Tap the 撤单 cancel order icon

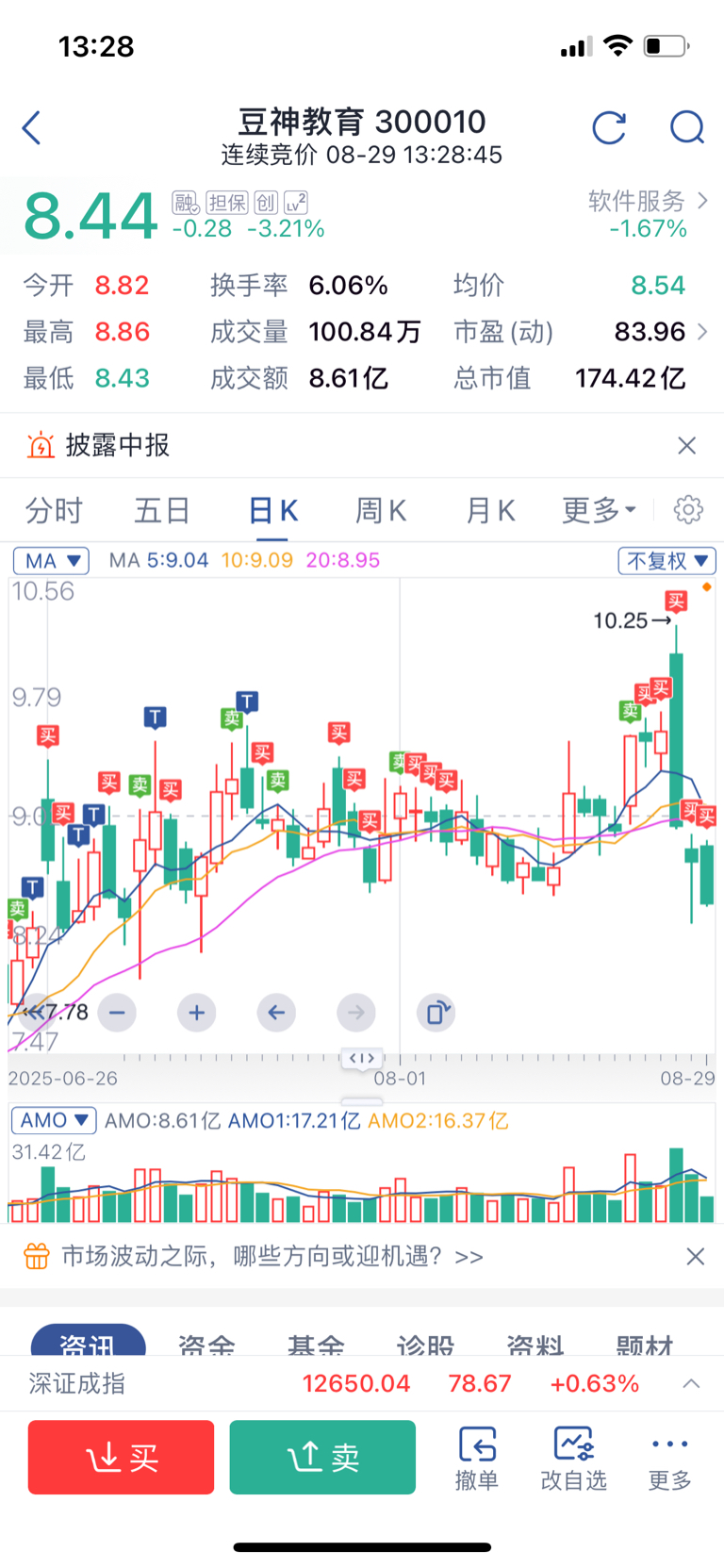pos(477,1458)
